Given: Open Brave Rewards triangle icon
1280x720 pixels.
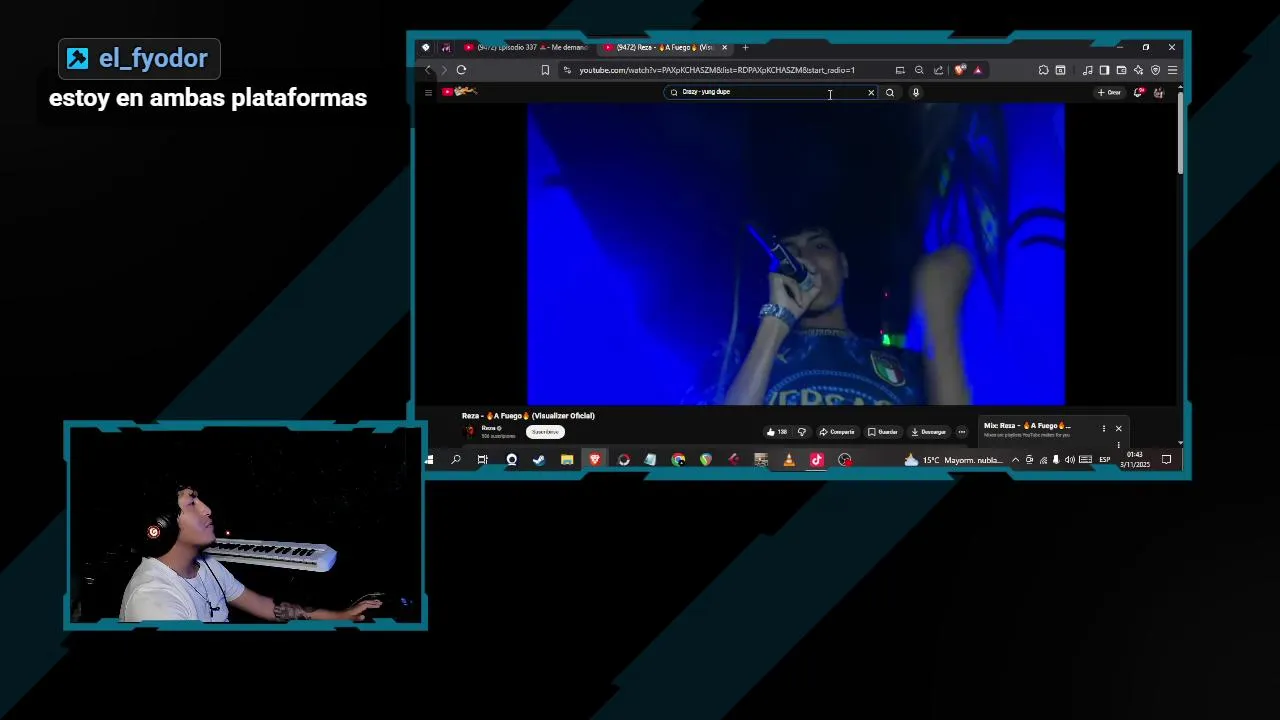Looking at the screenshot, I should coord(978,70).
